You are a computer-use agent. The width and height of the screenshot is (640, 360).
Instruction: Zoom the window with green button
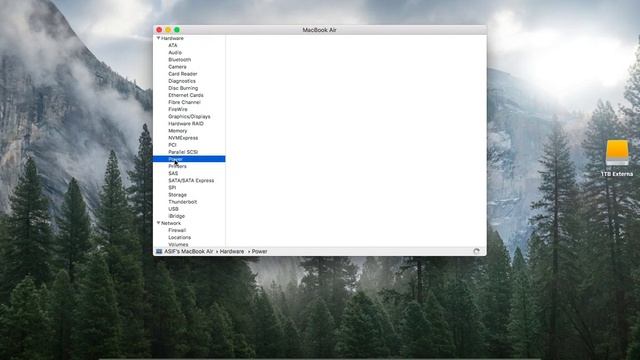coord(177,30)
